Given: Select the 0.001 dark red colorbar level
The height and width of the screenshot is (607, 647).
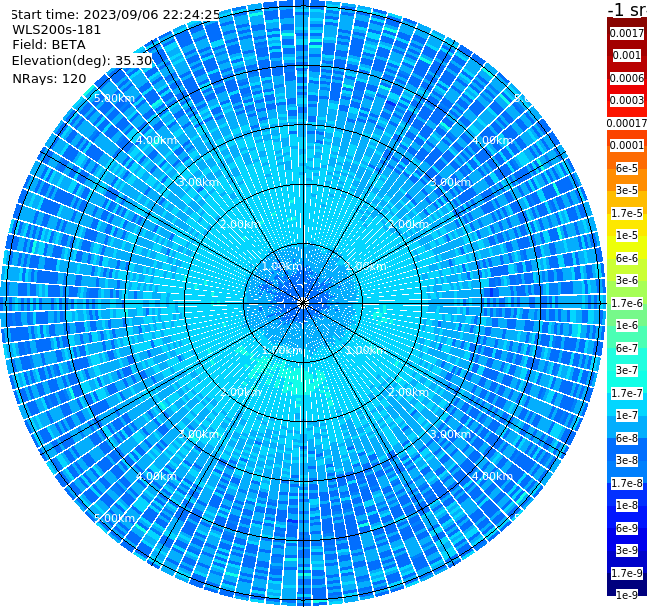Looking at the screenshot, I should tap(627, 55).
